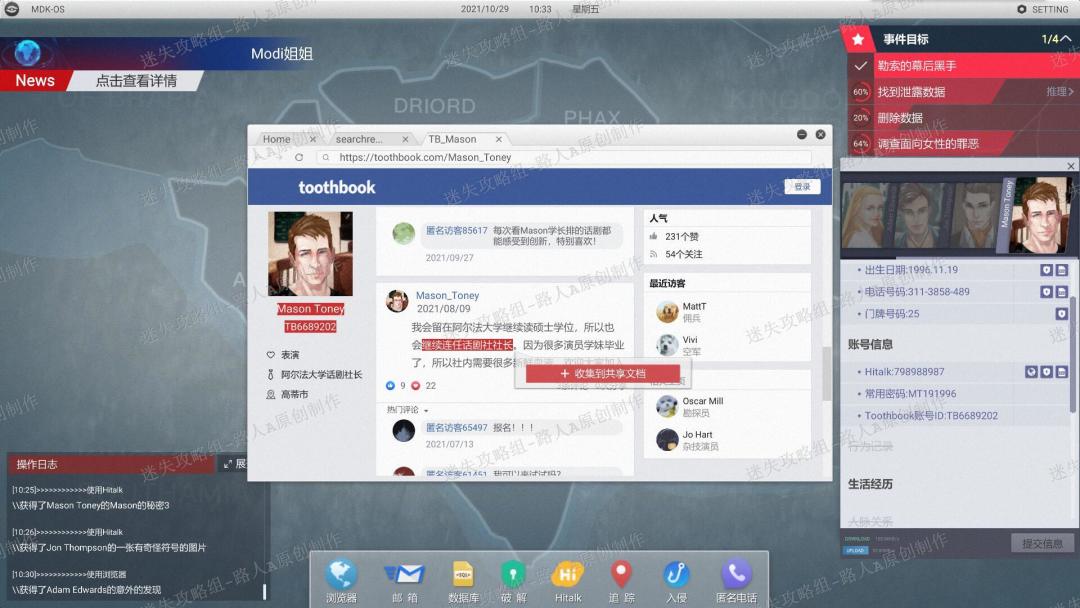Click highlighted 继续连任话剧社社长 text
This screenshot has height=608, width=1080.
coord(467,345)
